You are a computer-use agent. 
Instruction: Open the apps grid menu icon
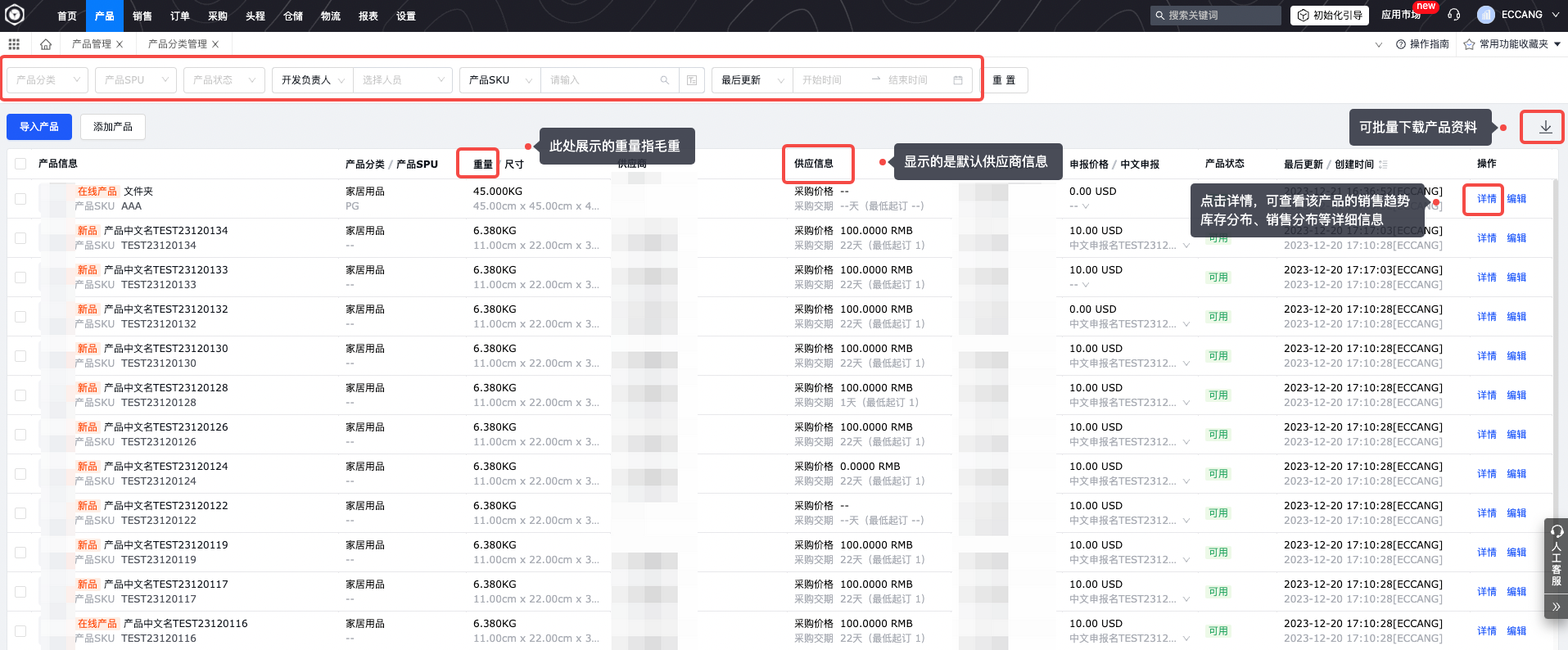(14, 44)
